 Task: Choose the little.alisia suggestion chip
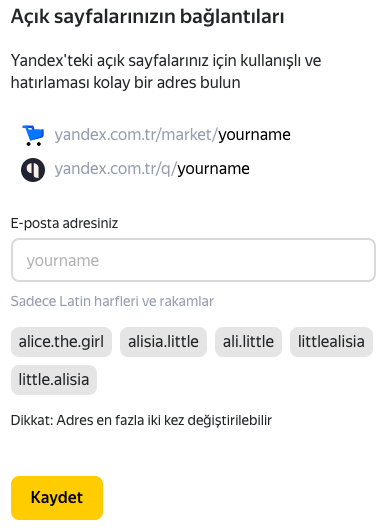click(54, 380)
